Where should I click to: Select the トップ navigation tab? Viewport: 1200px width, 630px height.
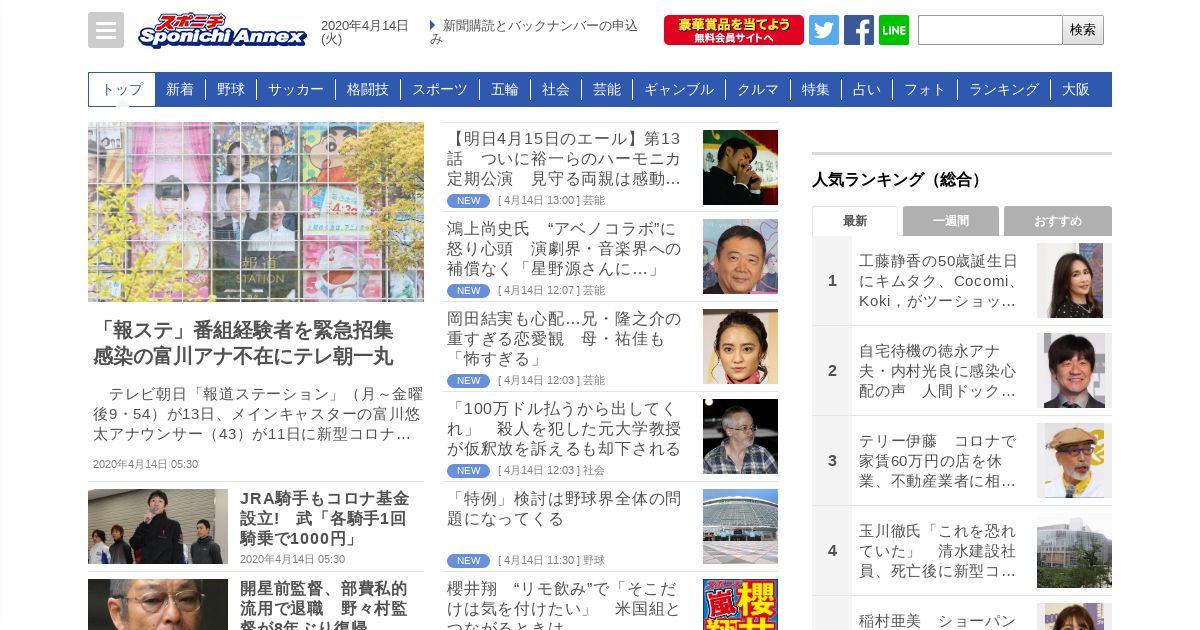pyautogui.click(x=122, y=89)
